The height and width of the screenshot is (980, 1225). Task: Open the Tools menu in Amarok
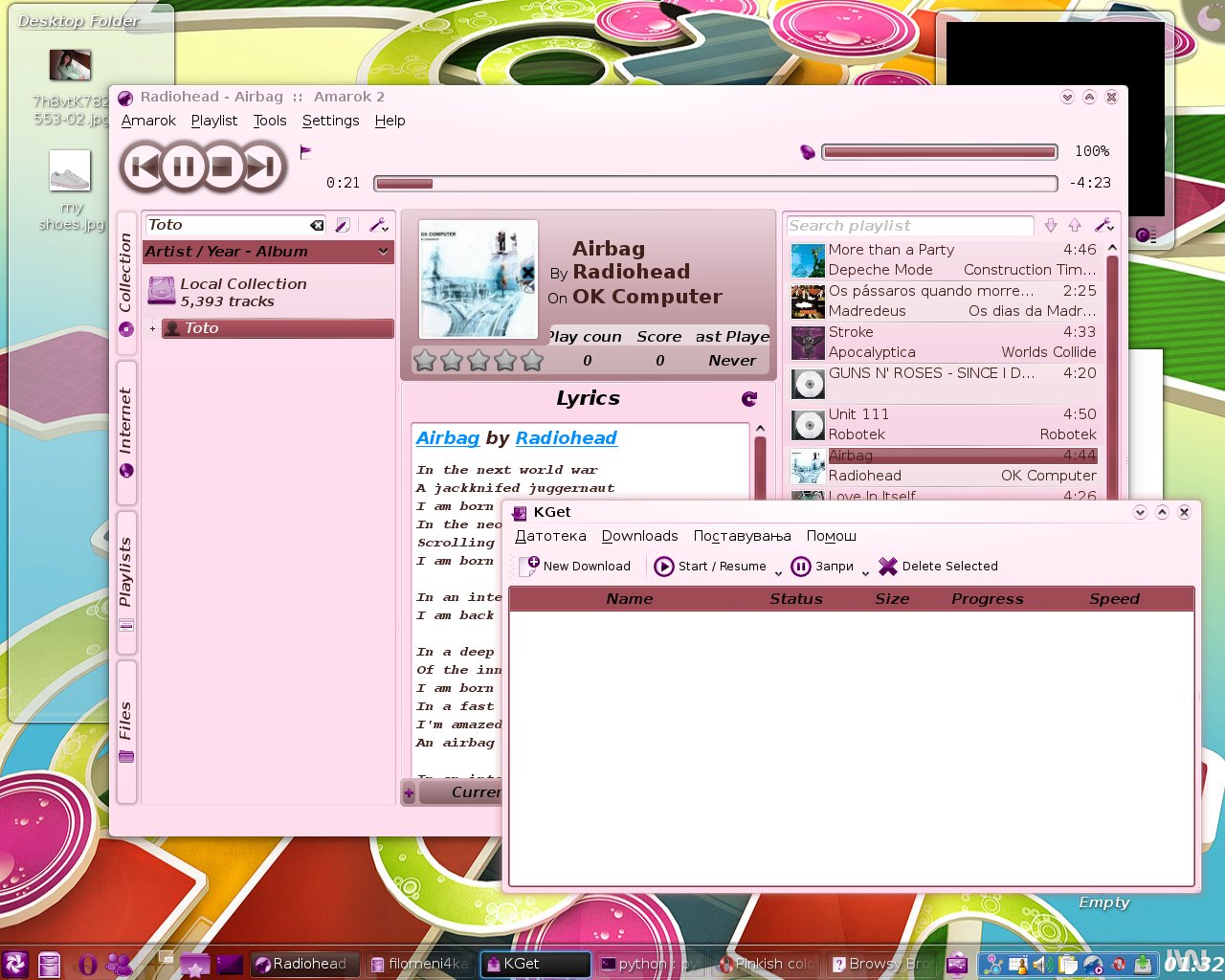(x=270, y=121)
